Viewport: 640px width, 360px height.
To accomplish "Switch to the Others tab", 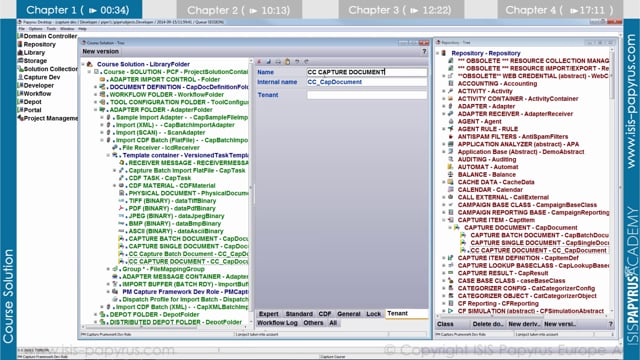I will pyautogui.click(x=313, y=323).
